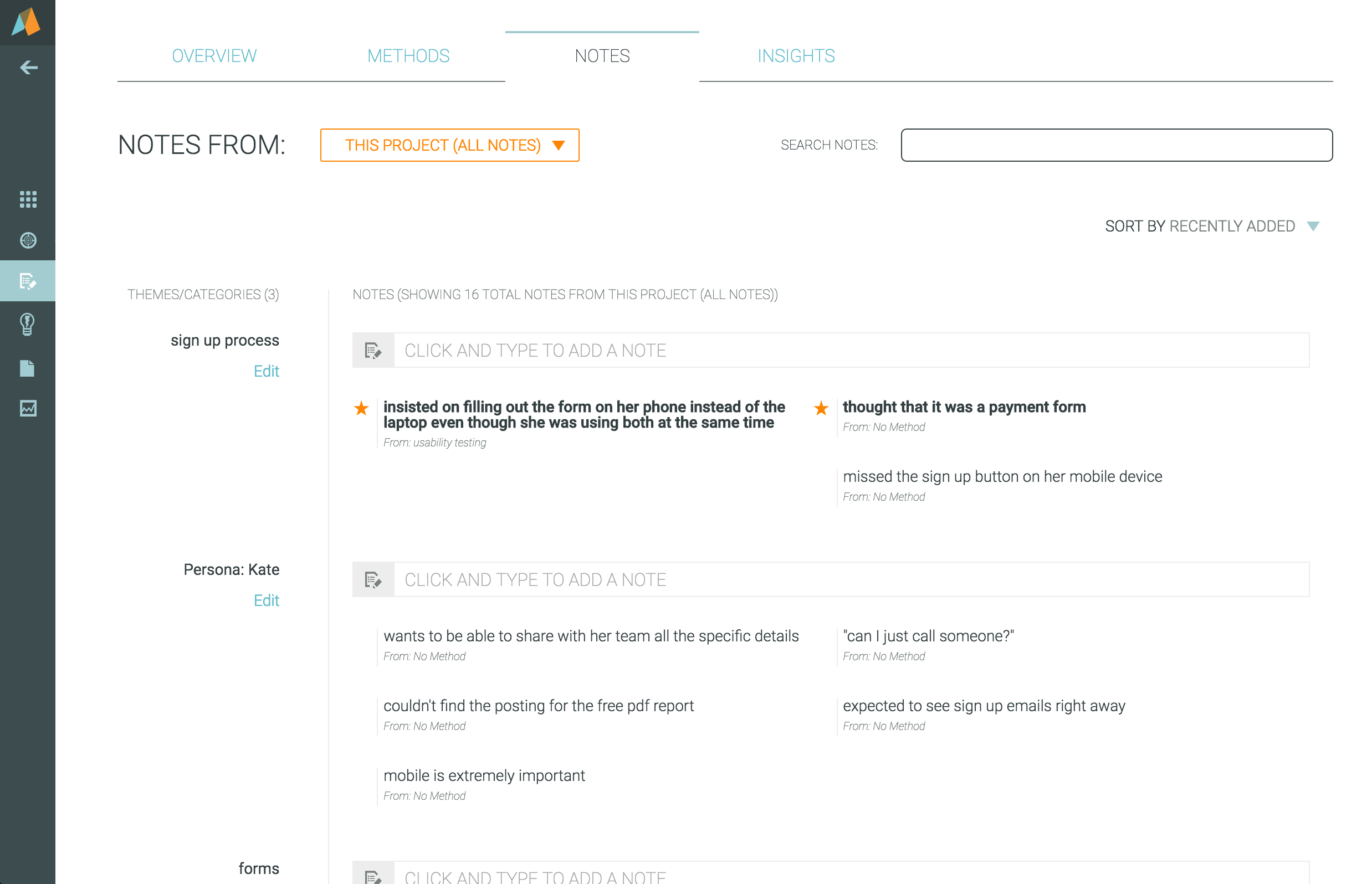Image resolution: width=1372 pixels, height=884 pixels.
Task: Edit the sign up process theme
Action: [266, 371]
